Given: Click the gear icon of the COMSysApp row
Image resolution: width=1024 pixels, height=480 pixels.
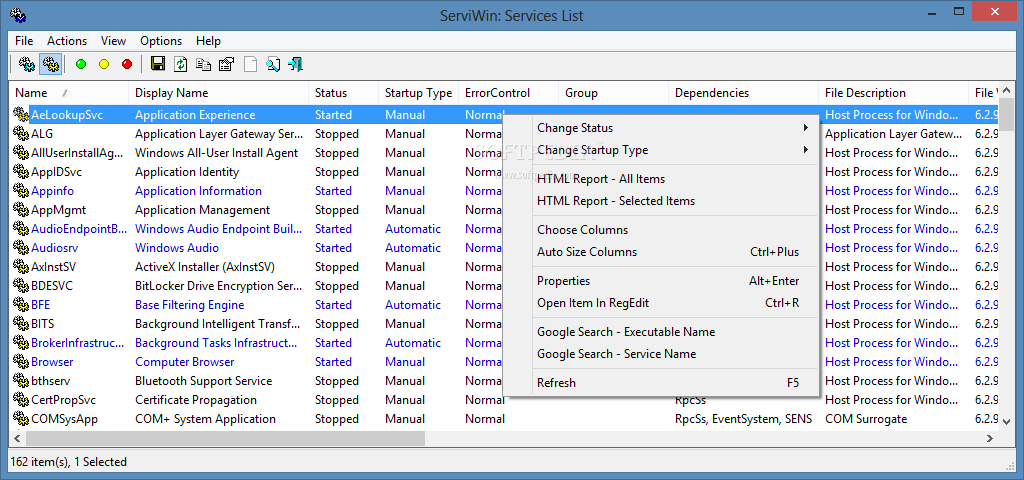Looking at the screenshot, I should click(x=21, y=419).
